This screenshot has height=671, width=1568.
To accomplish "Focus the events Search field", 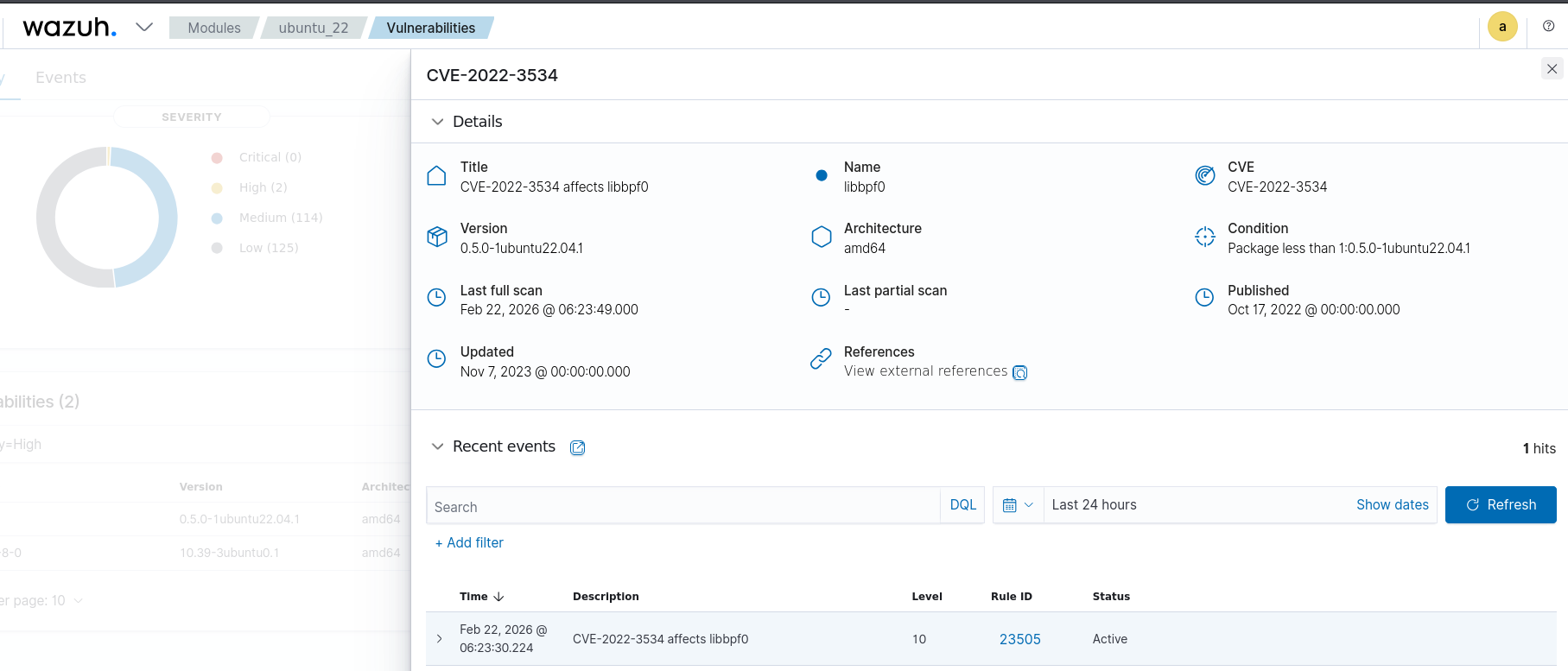I will tap(682, 506).
